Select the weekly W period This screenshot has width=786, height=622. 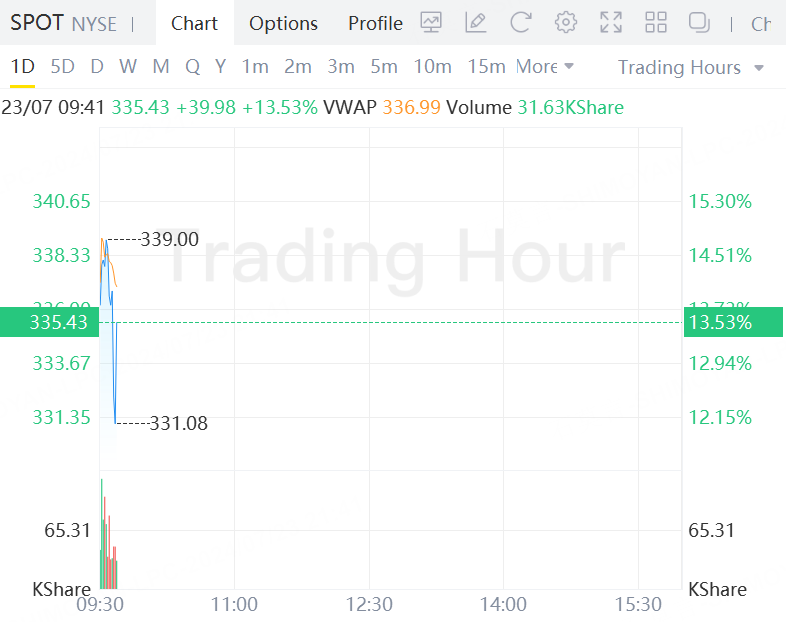point(128,66)
